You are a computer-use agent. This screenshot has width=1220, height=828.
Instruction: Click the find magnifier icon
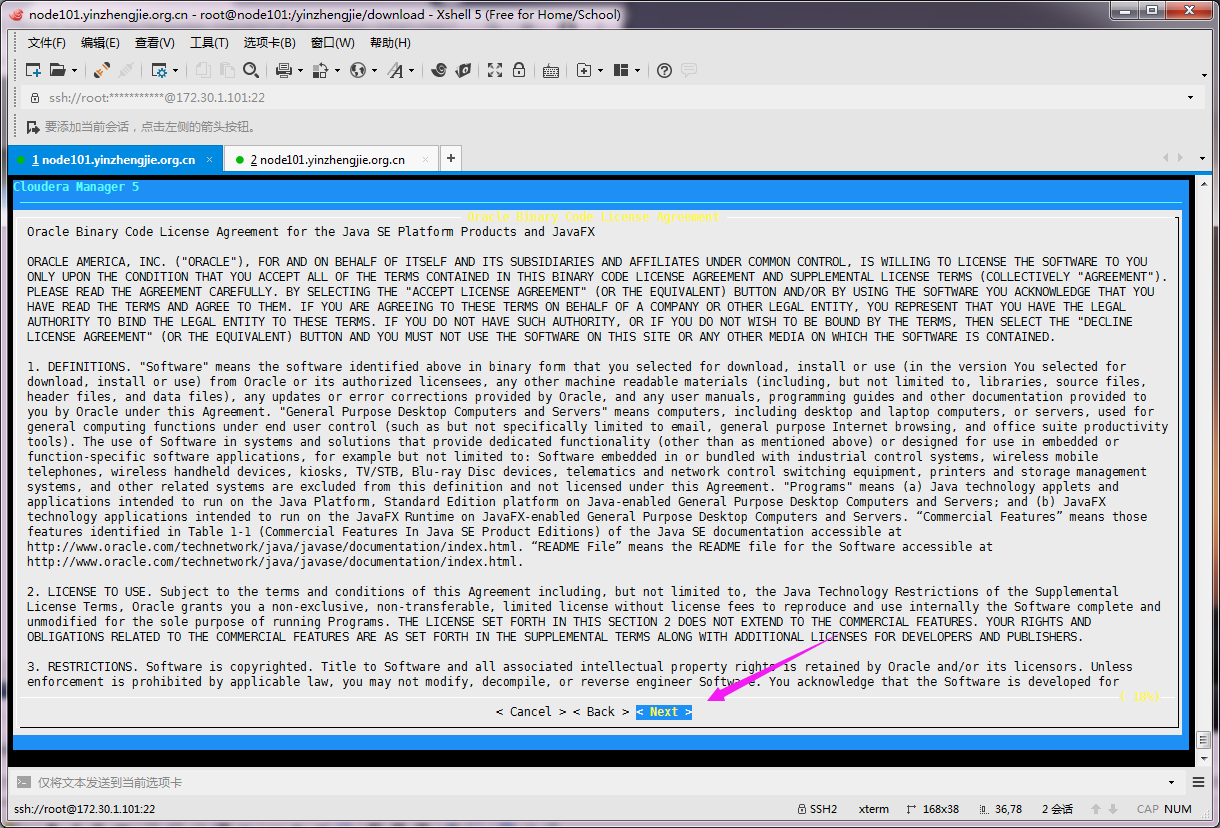coord(251,70)
